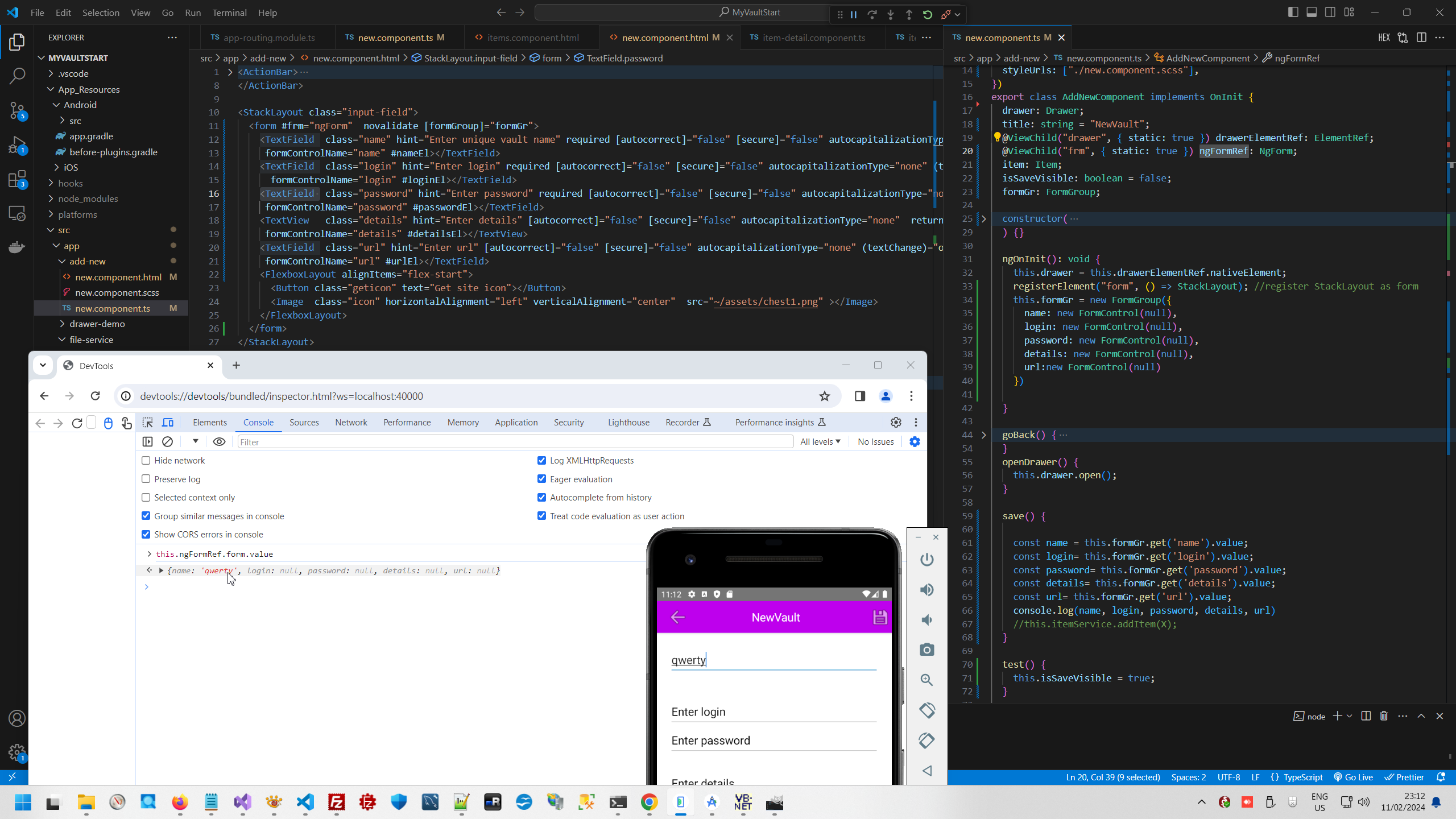Expand the node_modules folder
1456x819 pixels.
(x=88, y=198)
